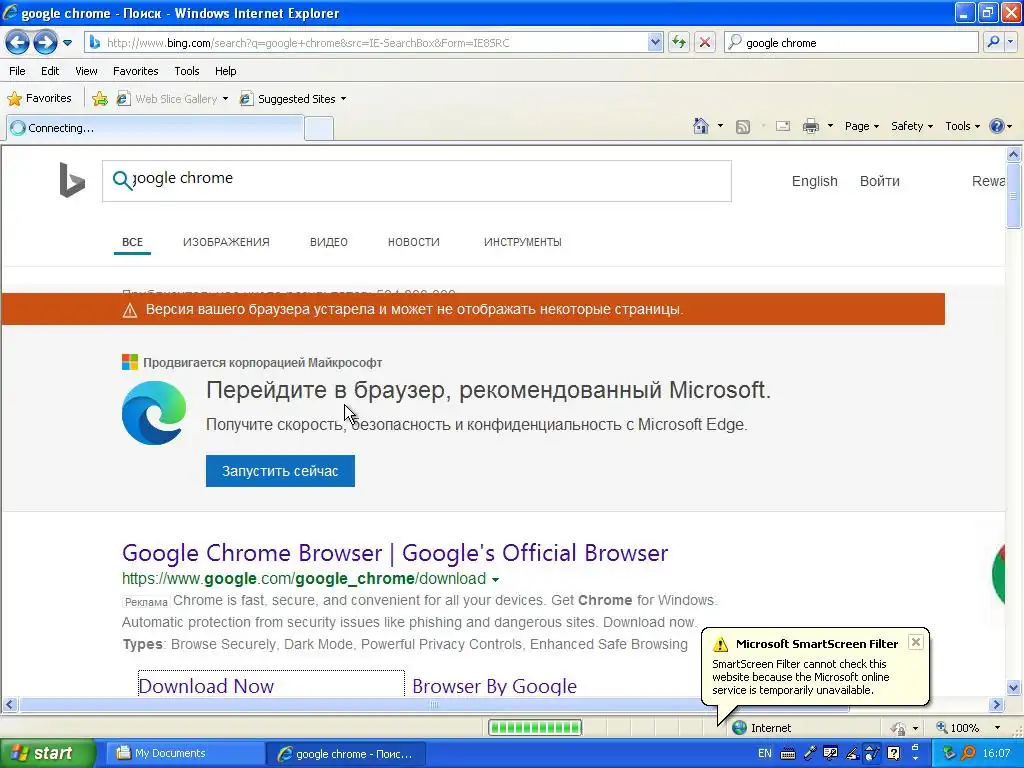Stop page loading with the red X
1024x768 pixels.
(705, 42)
